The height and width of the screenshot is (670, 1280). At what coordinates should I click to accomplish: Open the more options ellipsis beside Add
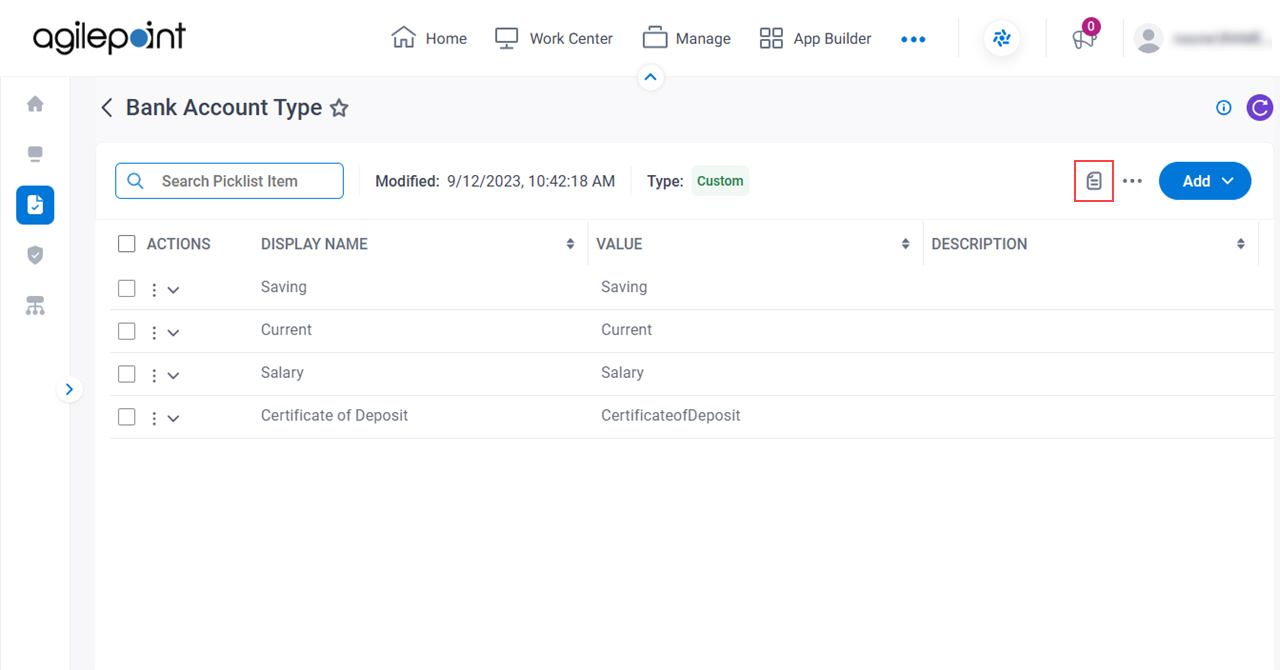tap(1132, 181)
